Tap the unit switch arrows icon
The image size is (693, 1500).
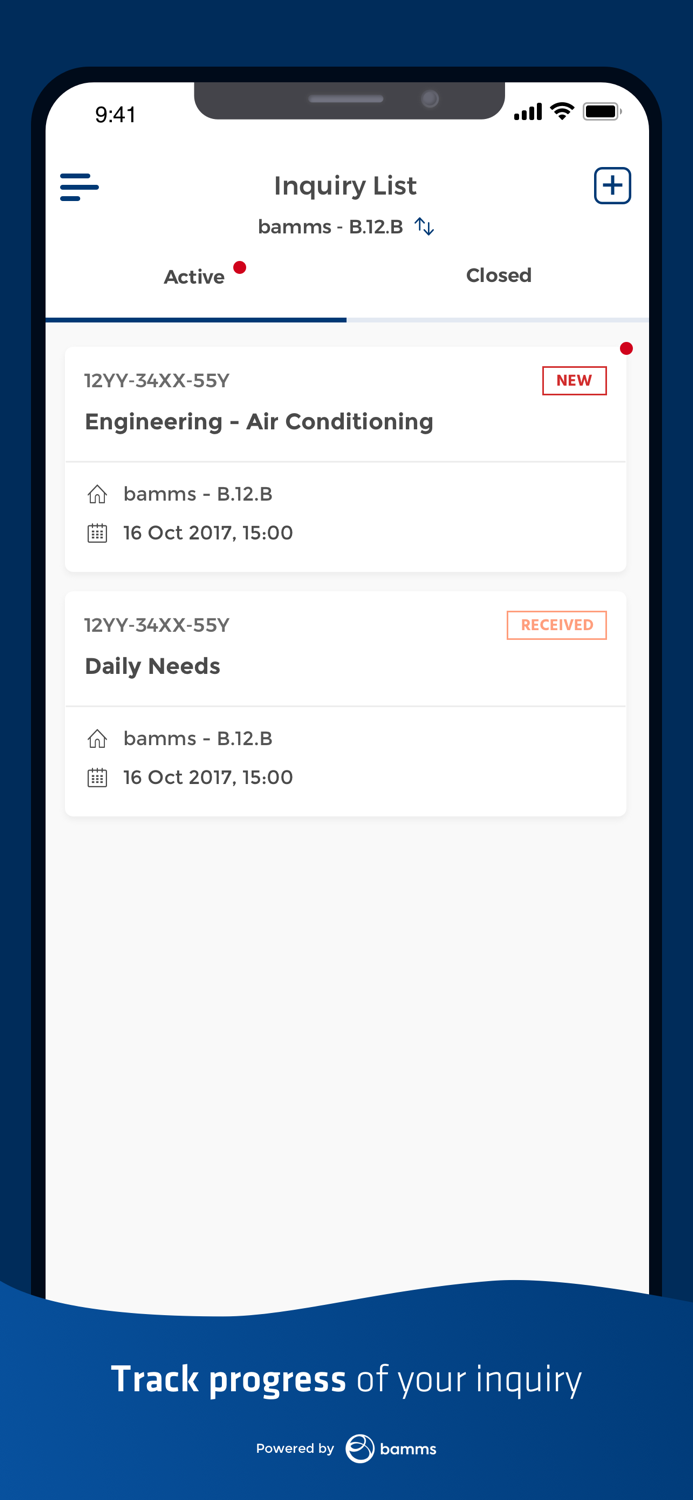pyautogui.click(x=425, y=227)
